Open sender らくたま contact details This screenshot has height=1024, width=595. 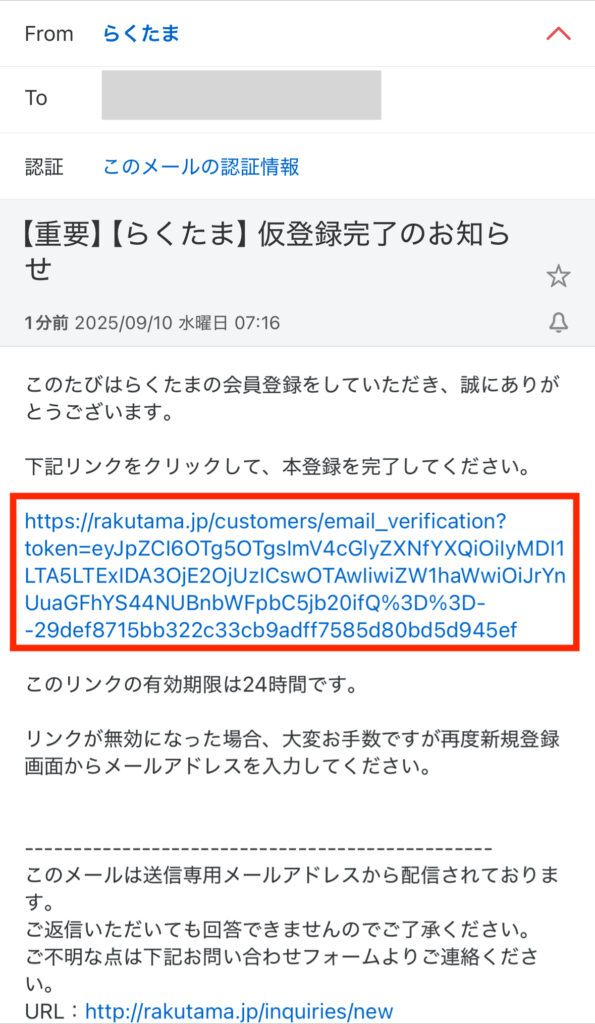pos(141,33)
